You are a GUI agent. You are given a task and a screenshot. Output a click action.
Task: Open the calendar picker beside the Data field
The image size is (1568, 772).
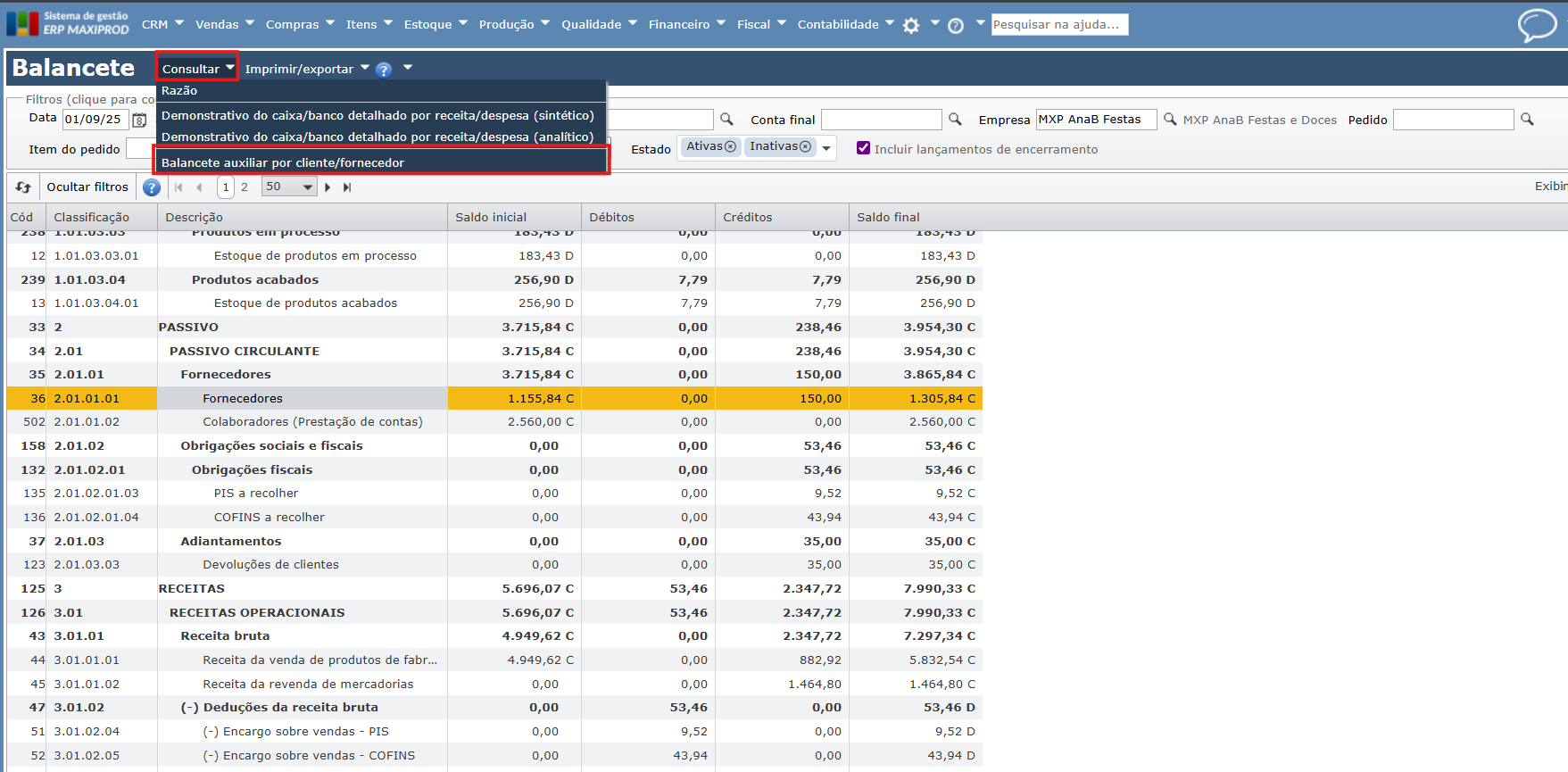point(139,120)
